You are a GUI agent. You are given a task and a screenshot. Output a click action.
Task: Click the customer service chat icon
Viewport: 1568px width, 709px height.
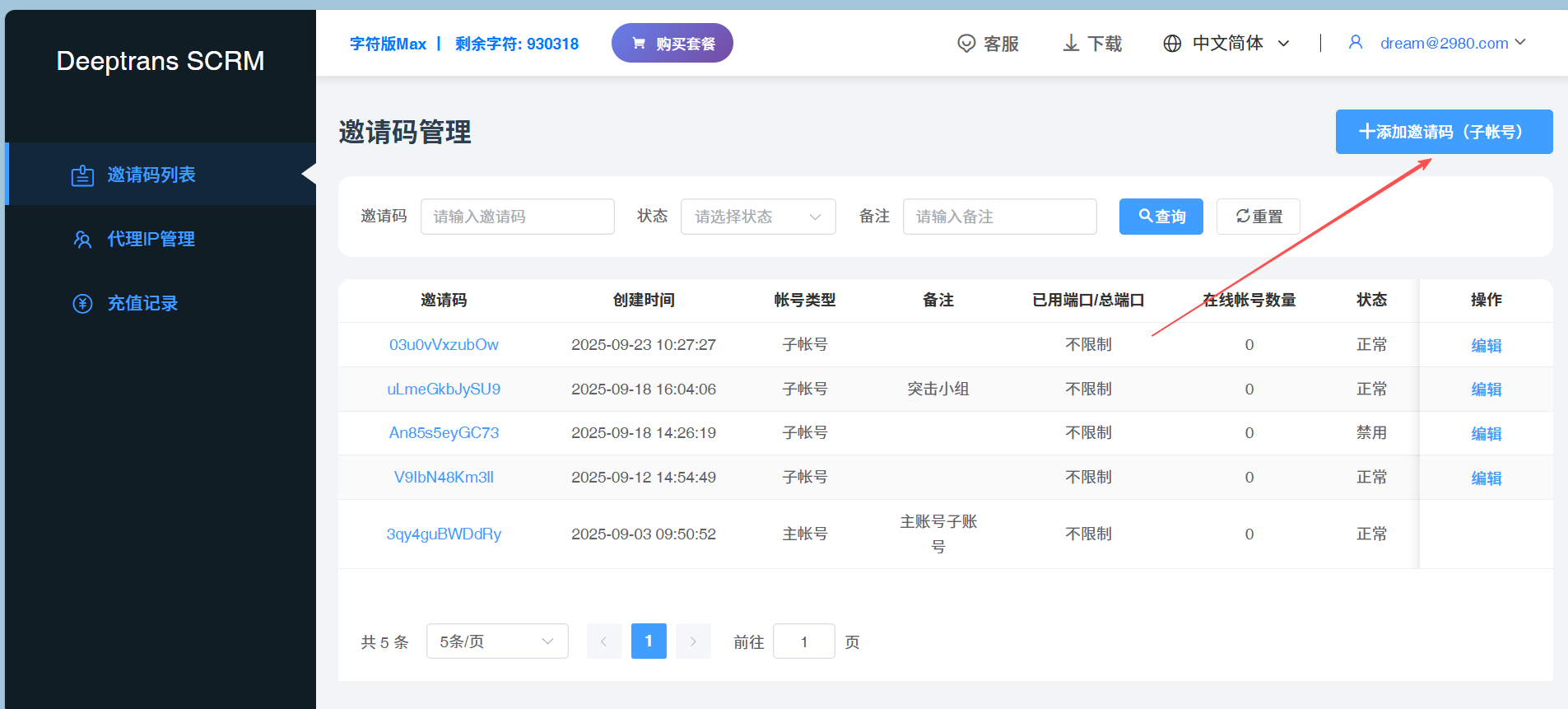coord(966,44)
